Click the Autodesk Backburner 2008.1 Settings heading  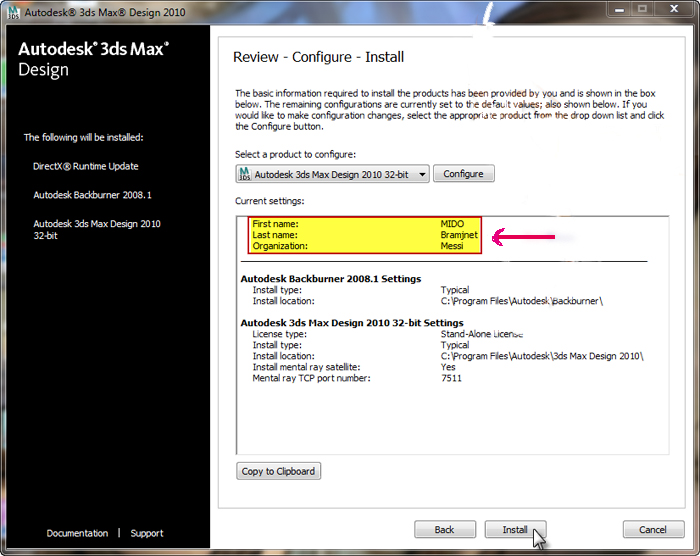331,279
